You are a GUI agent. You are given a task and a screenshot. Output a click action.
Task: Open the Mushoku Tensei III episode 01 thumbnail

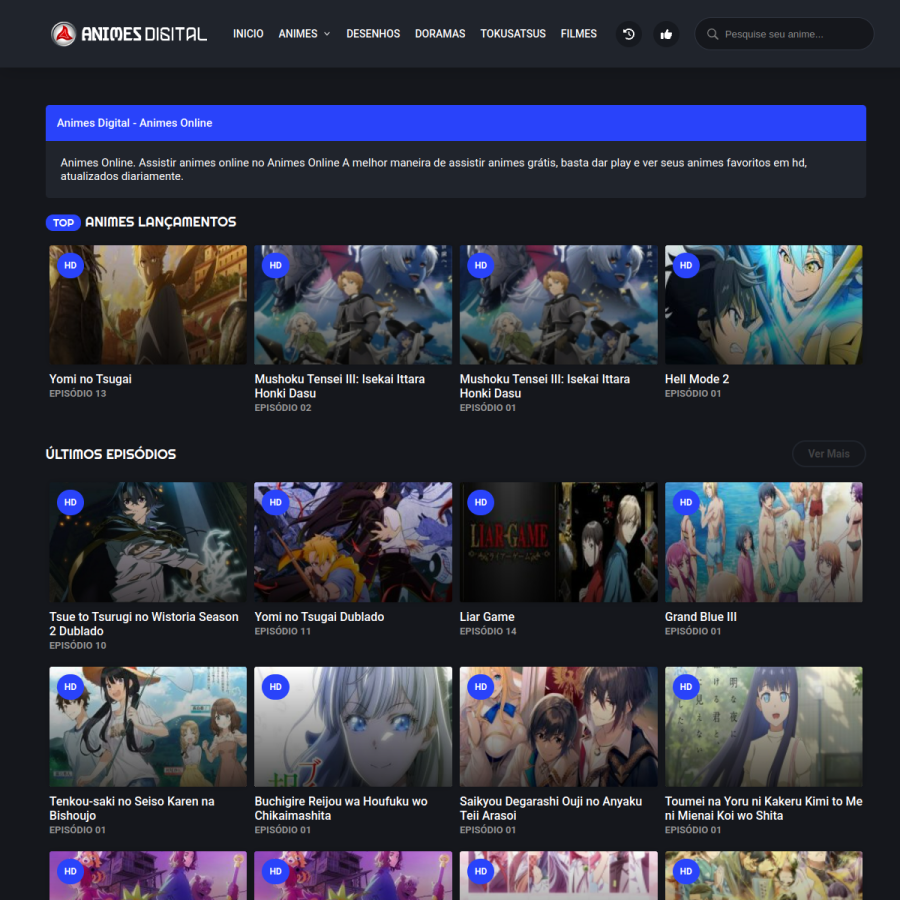click(558, 305)
